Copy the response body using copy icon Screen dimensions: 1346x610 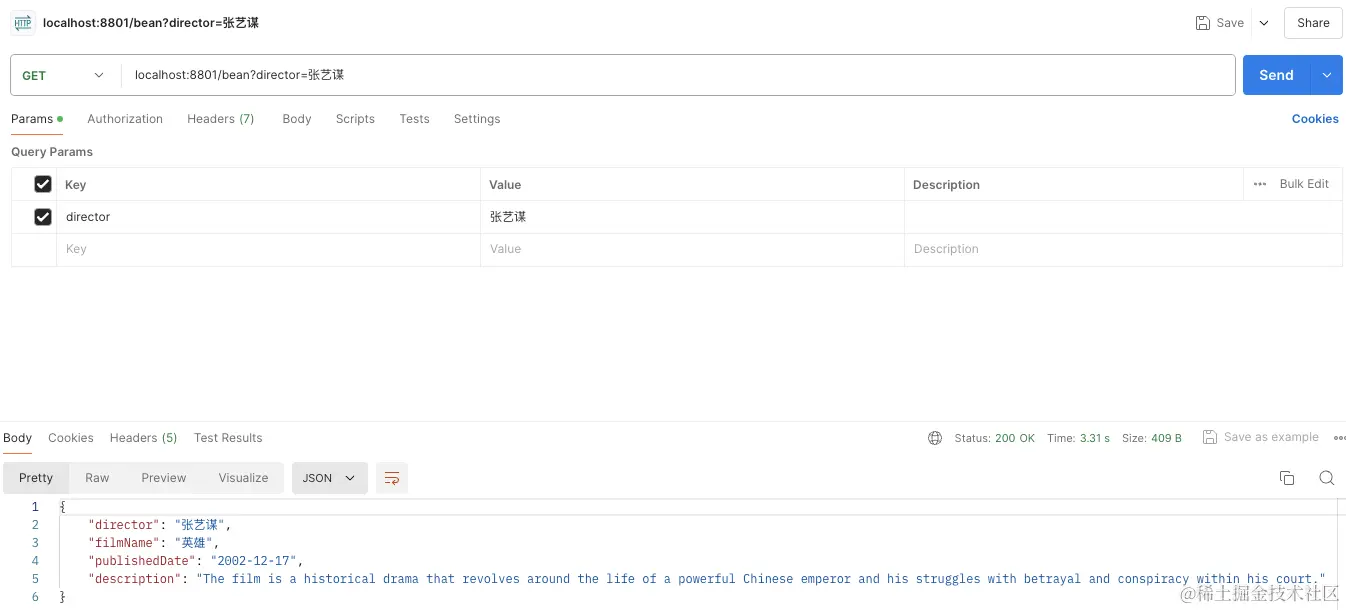pos(1287,478)
